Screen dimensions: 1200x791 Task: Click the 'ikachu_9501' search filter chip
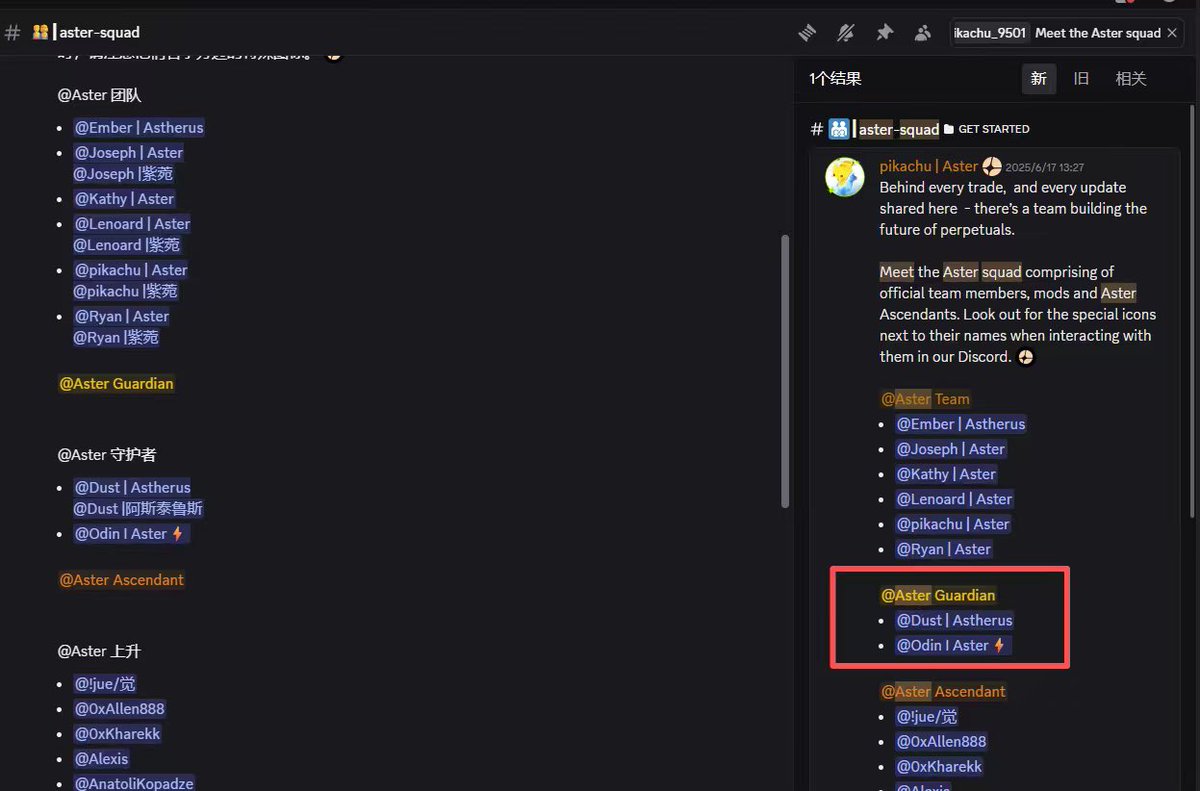[990, 33]
